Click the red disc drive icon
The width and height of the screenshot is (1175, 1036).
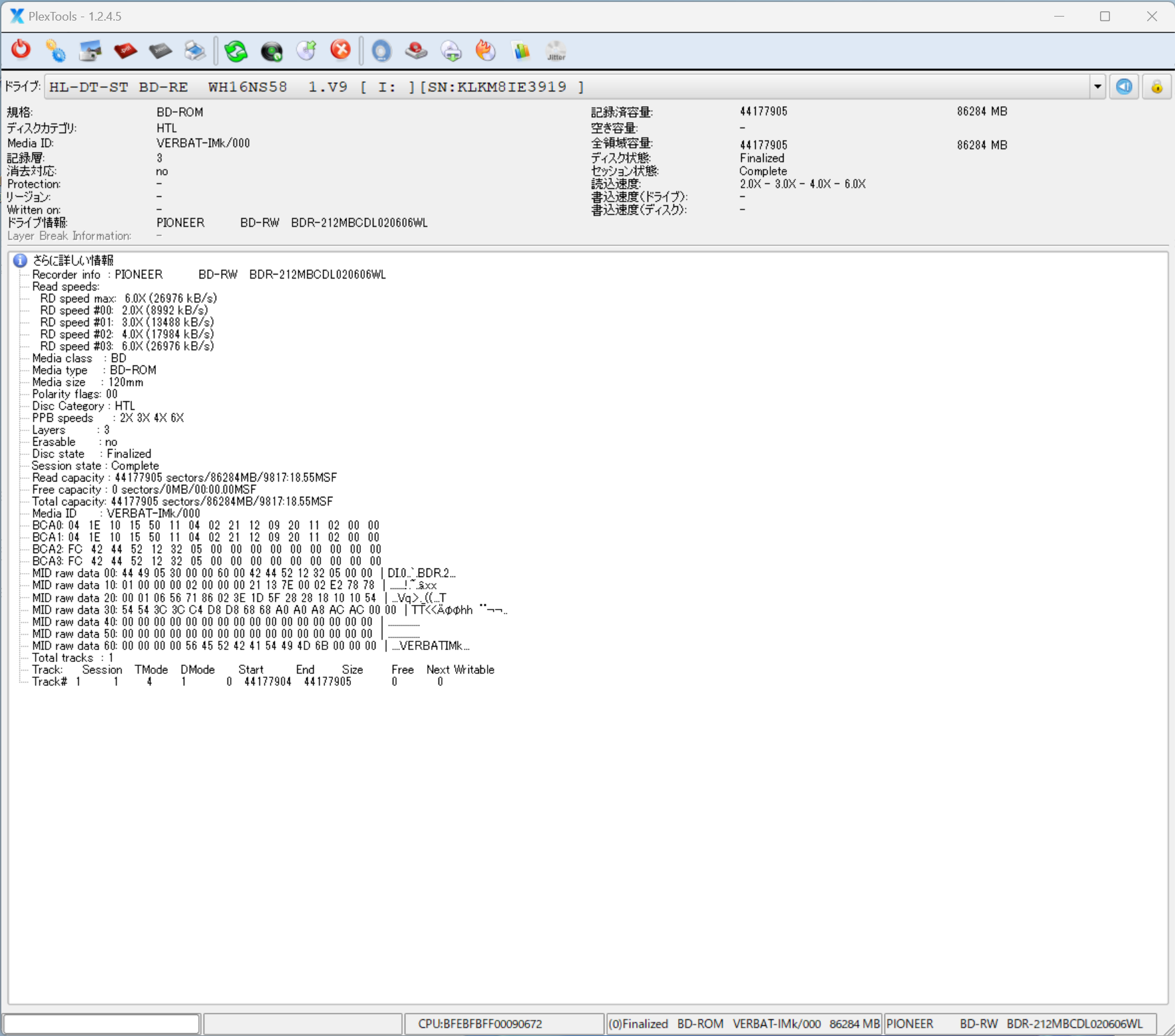[416, 50]
